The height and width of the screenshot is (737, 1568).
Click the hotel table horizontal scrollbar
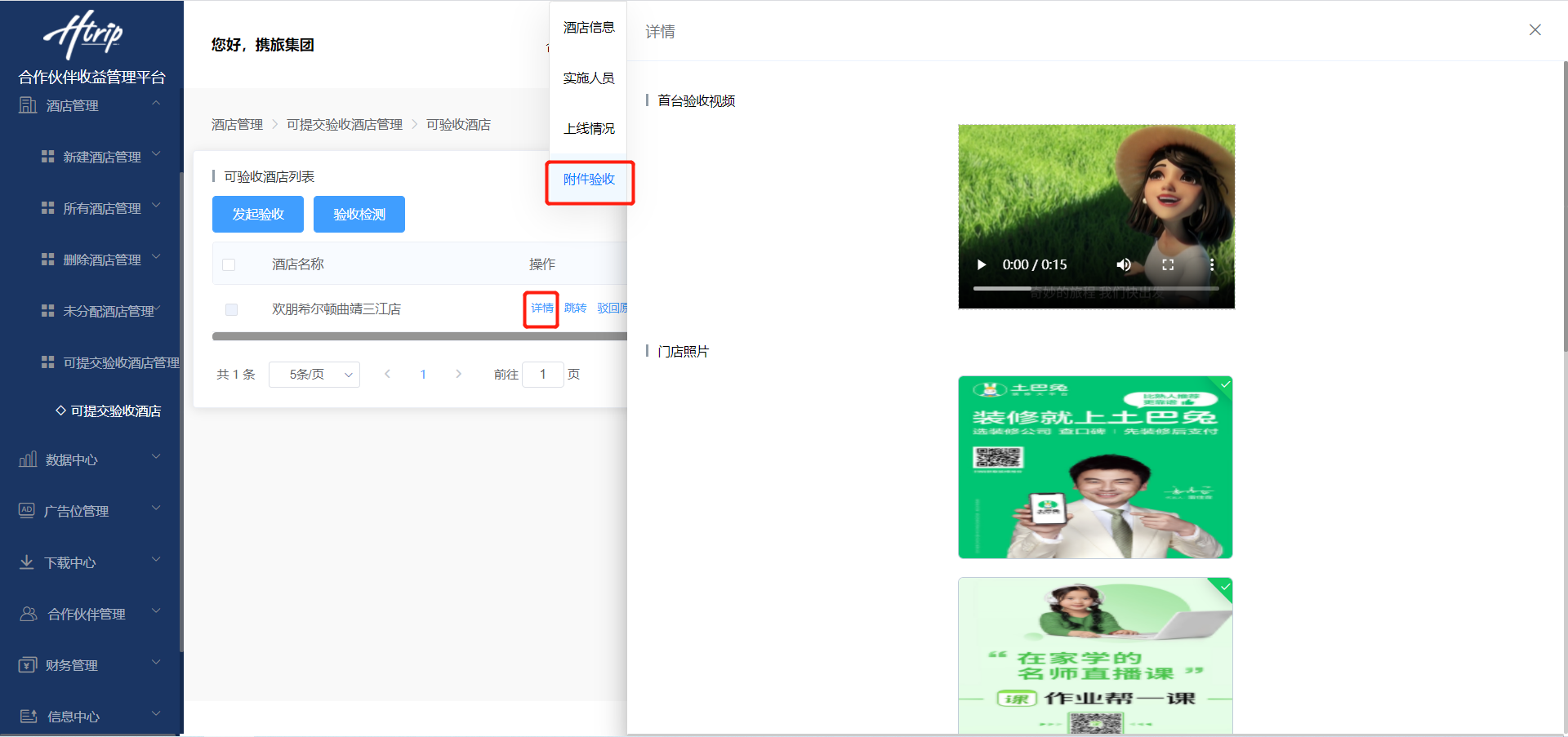point(420,336)
